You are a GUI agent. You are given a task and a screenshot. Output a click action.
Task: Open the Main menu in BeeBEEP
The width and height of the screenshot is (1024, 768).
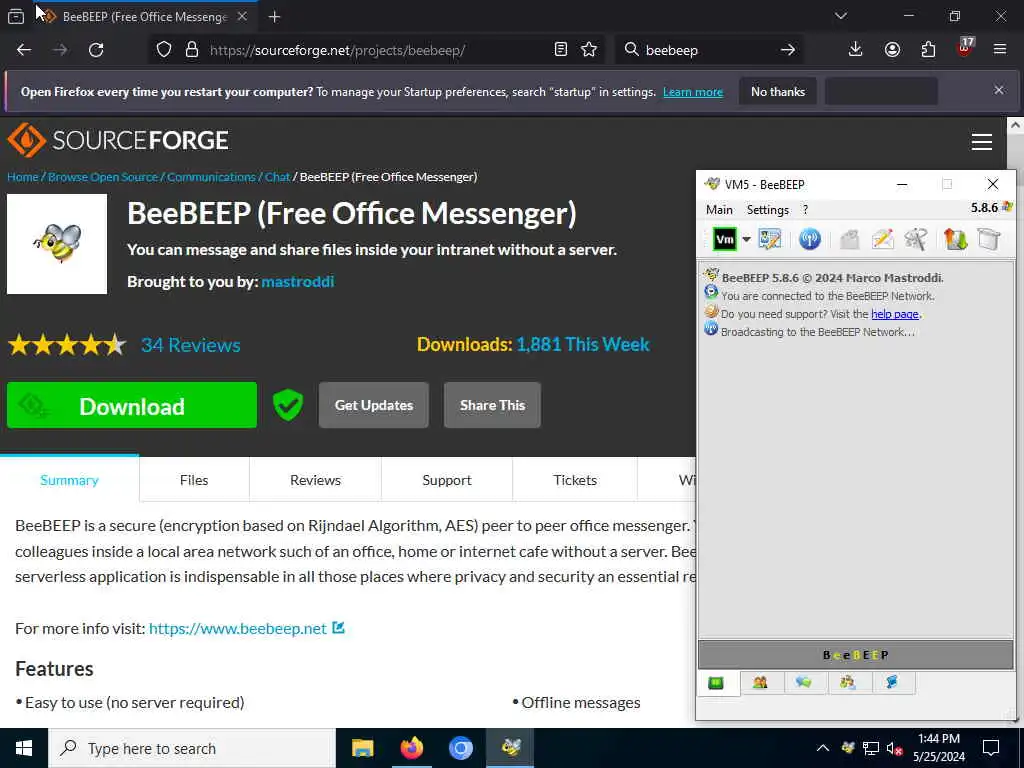click(719, 210)
